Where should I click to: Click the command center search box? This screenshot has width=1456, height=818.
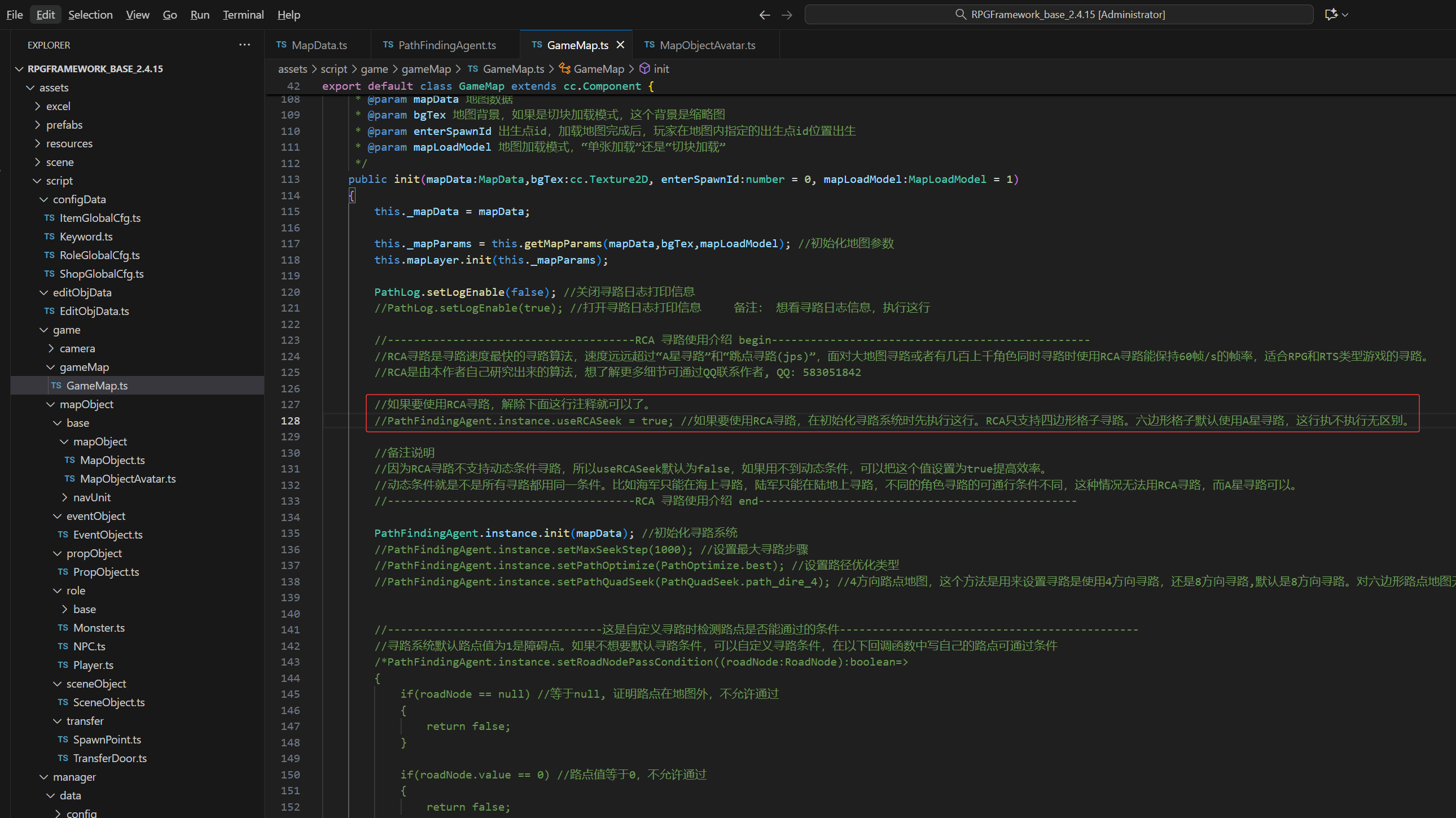(1059, 15)
